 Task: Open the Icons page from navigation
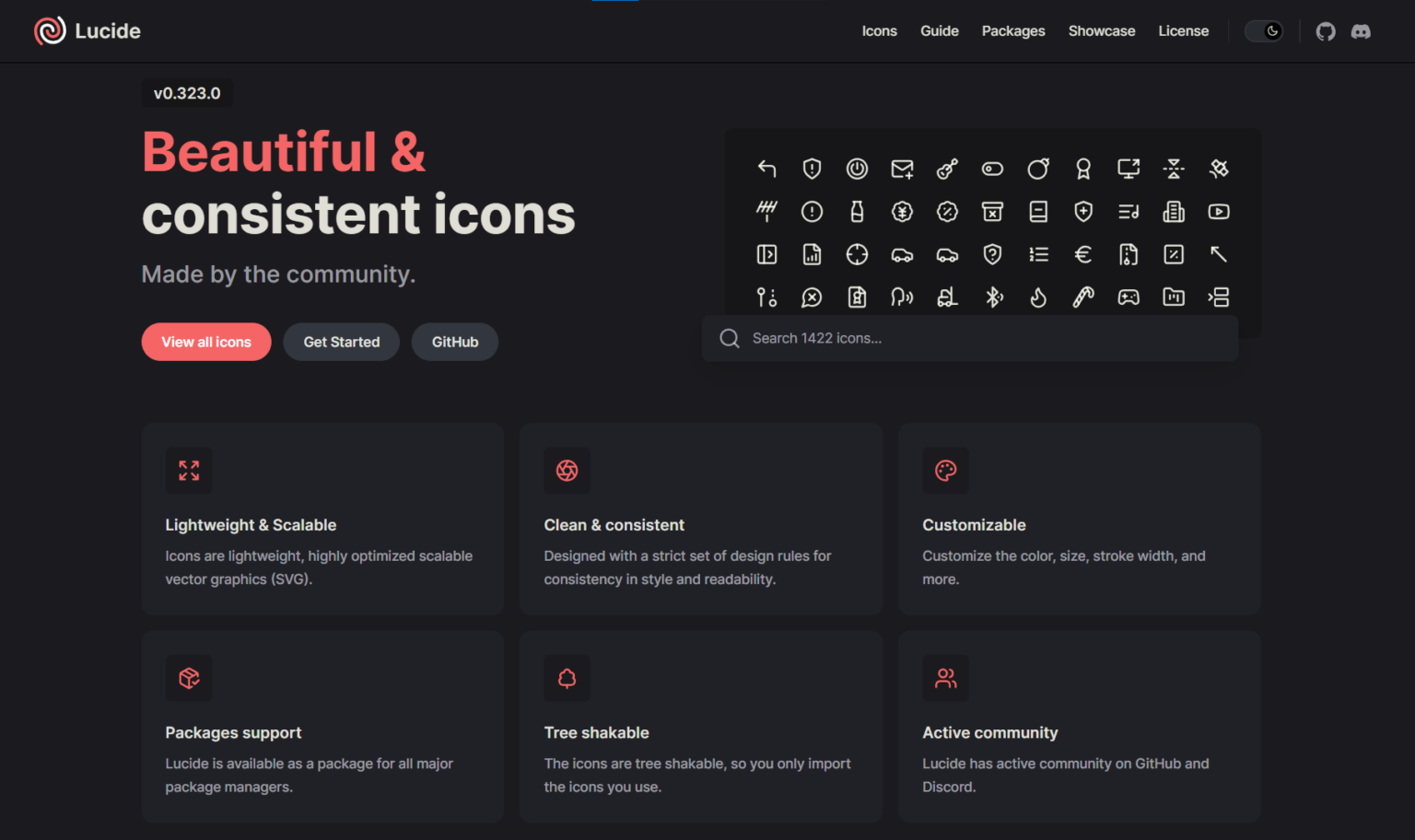tap(879, 30)
